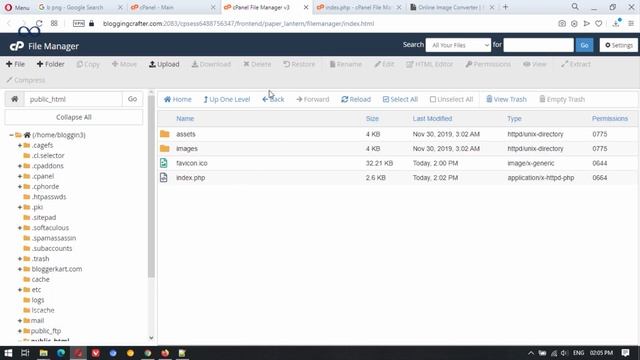This screenshot has height=360, width=640.
Task: Switch to the cPanel - Main browser tab
Action: coord(173,7)
